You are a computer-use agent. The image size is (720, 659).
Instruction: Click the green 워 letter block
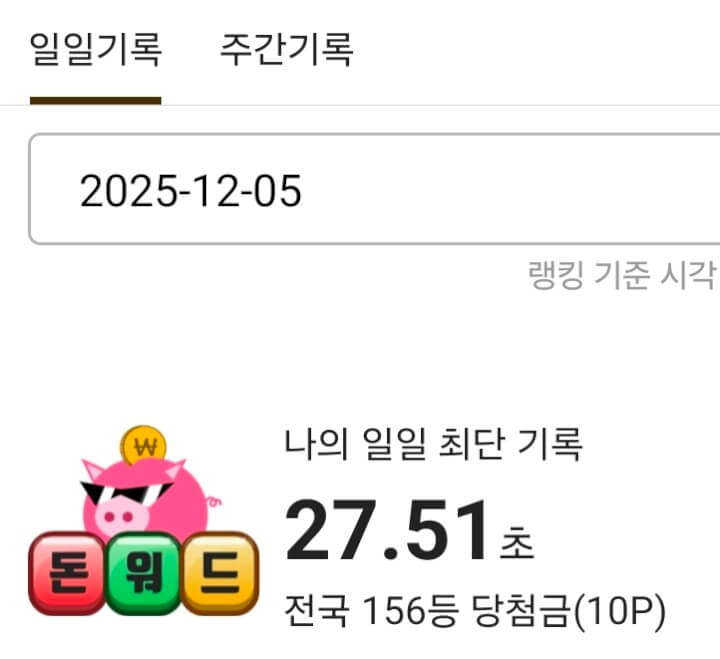tap(144, 573)
